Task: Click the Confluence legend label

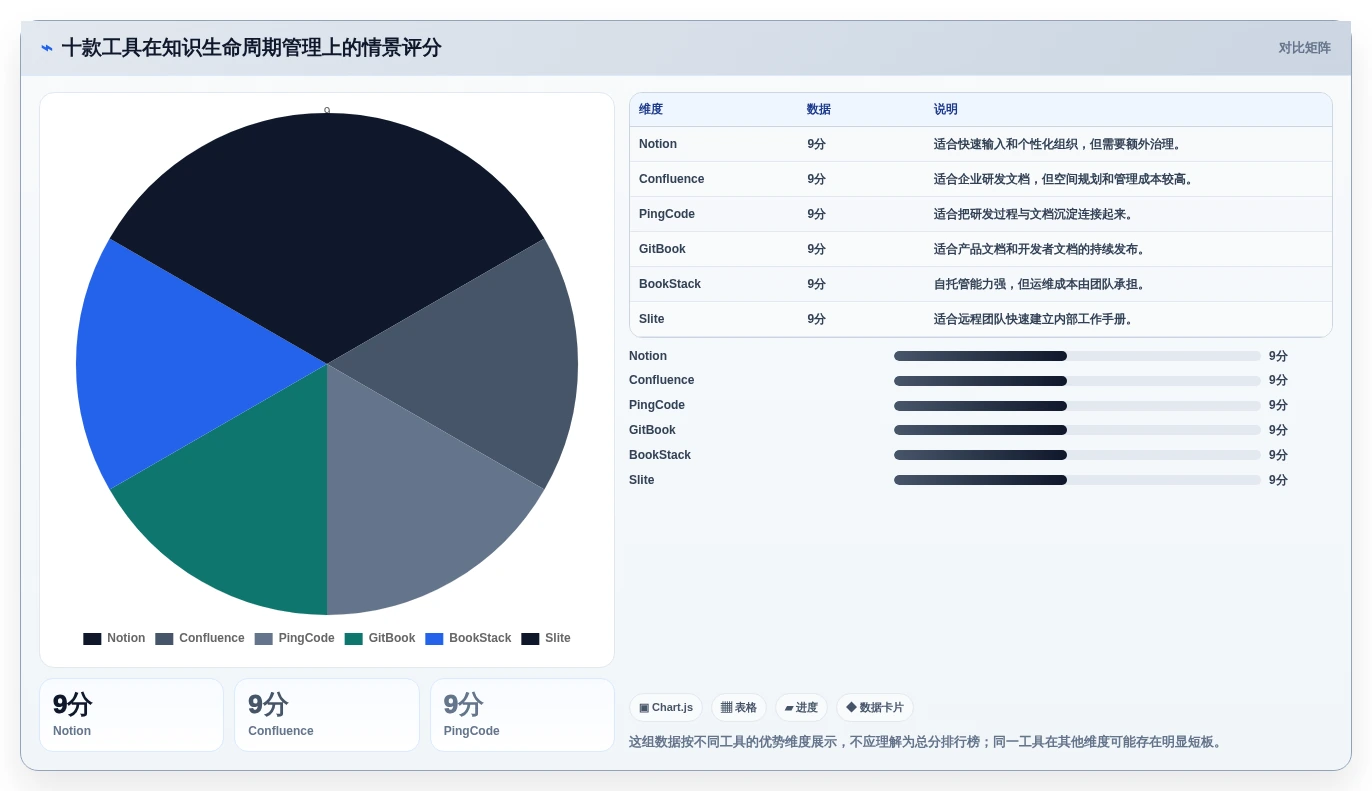Action: [212, 638]
